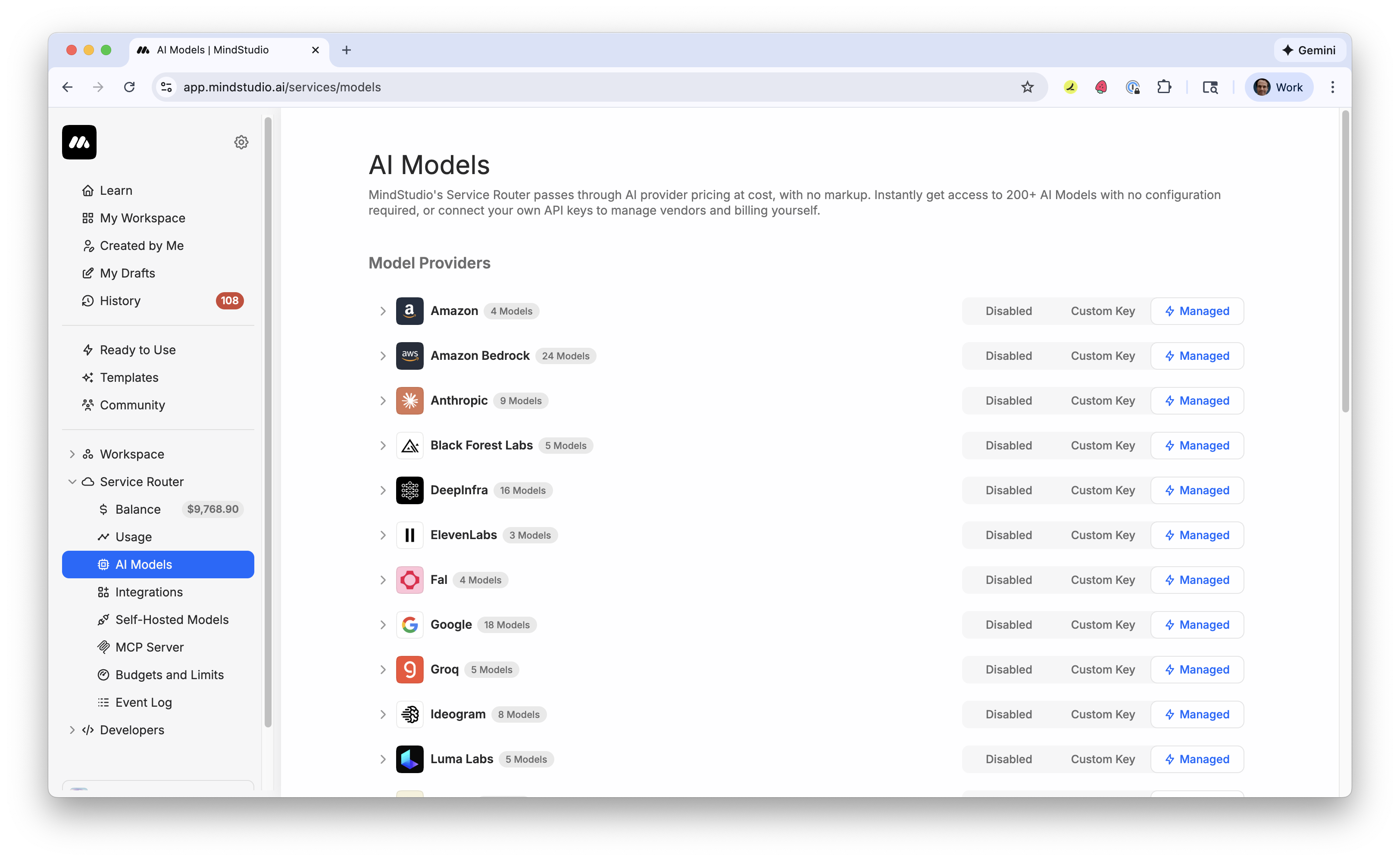Open the Event Log
Viewport: 1400px width, 861px height.
point(144,702)
